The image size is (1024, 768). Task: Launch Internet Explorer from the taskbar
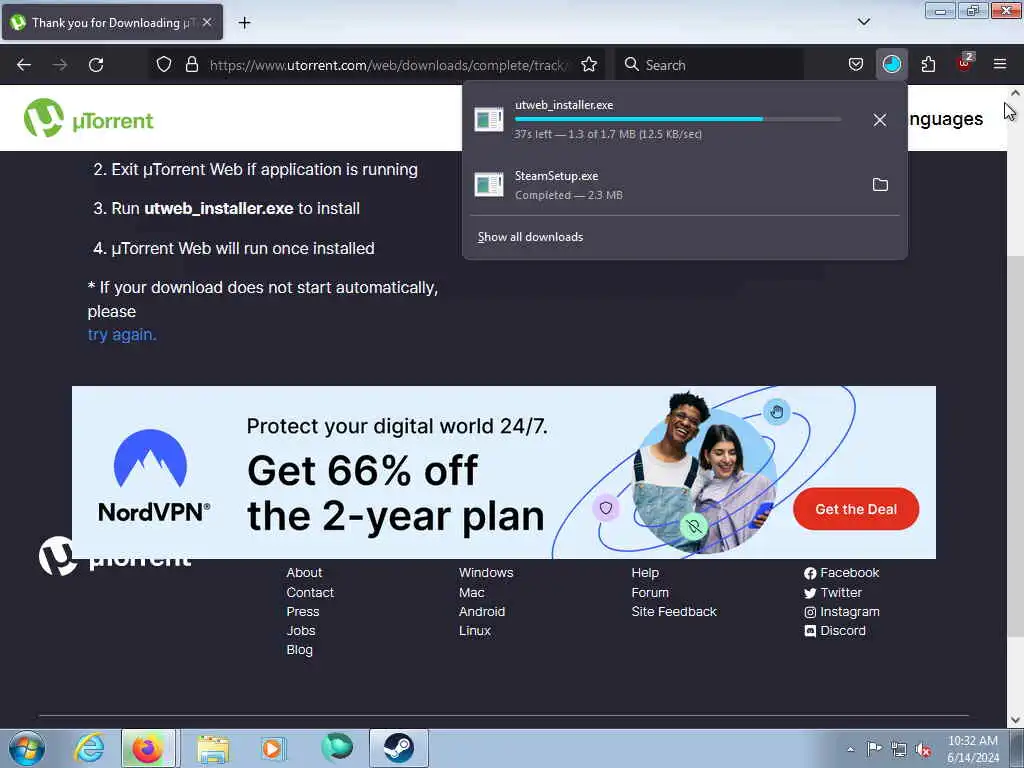(x=89, y=748)
